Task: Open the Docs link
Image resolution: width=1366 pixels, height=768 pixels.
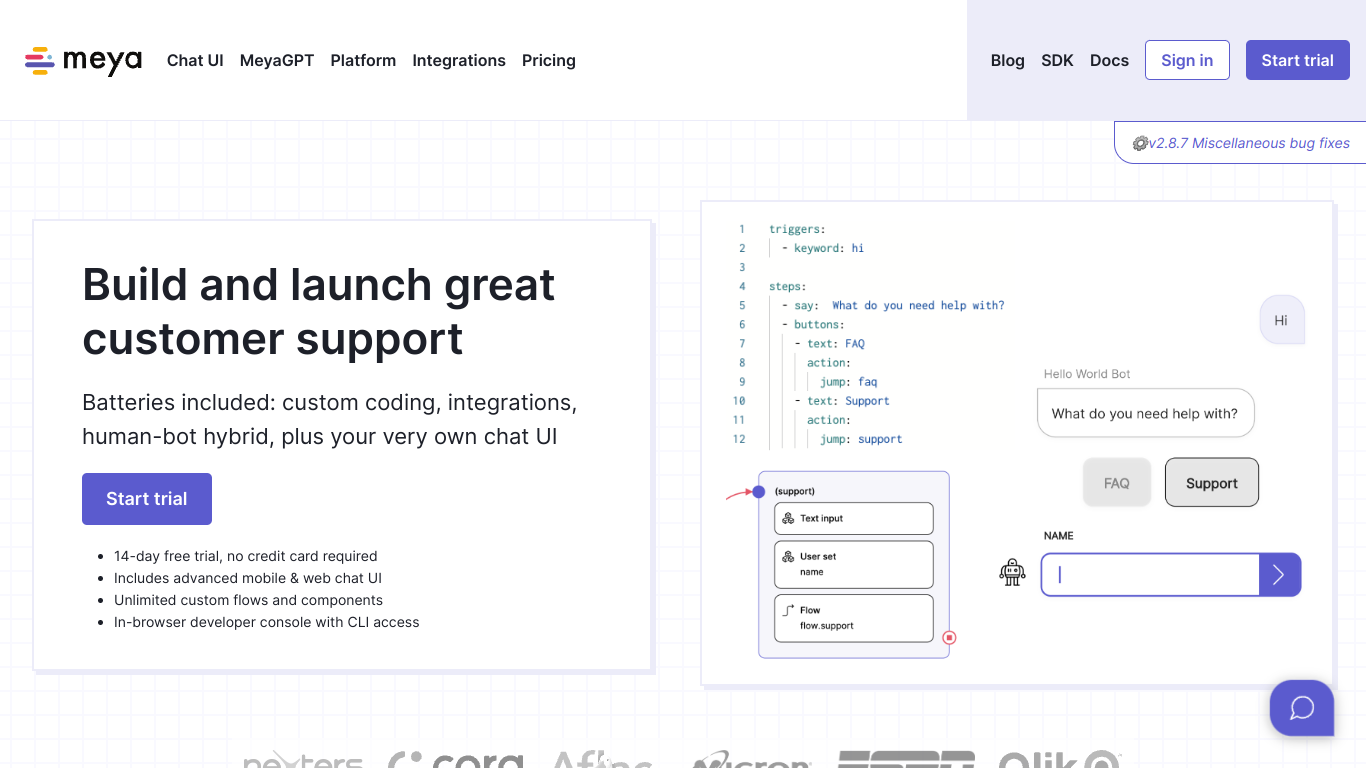Action: [x=1109, y=60]
